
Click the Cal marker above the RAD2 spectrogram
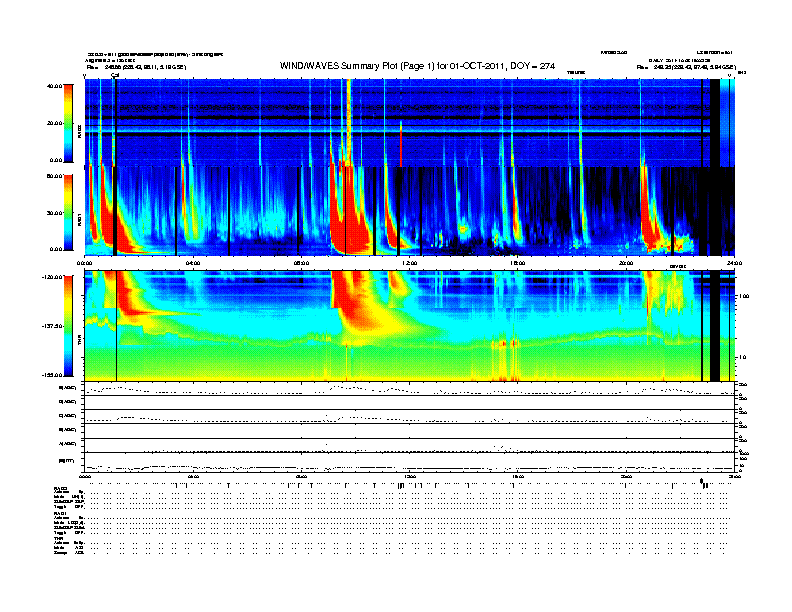(115, 75)
